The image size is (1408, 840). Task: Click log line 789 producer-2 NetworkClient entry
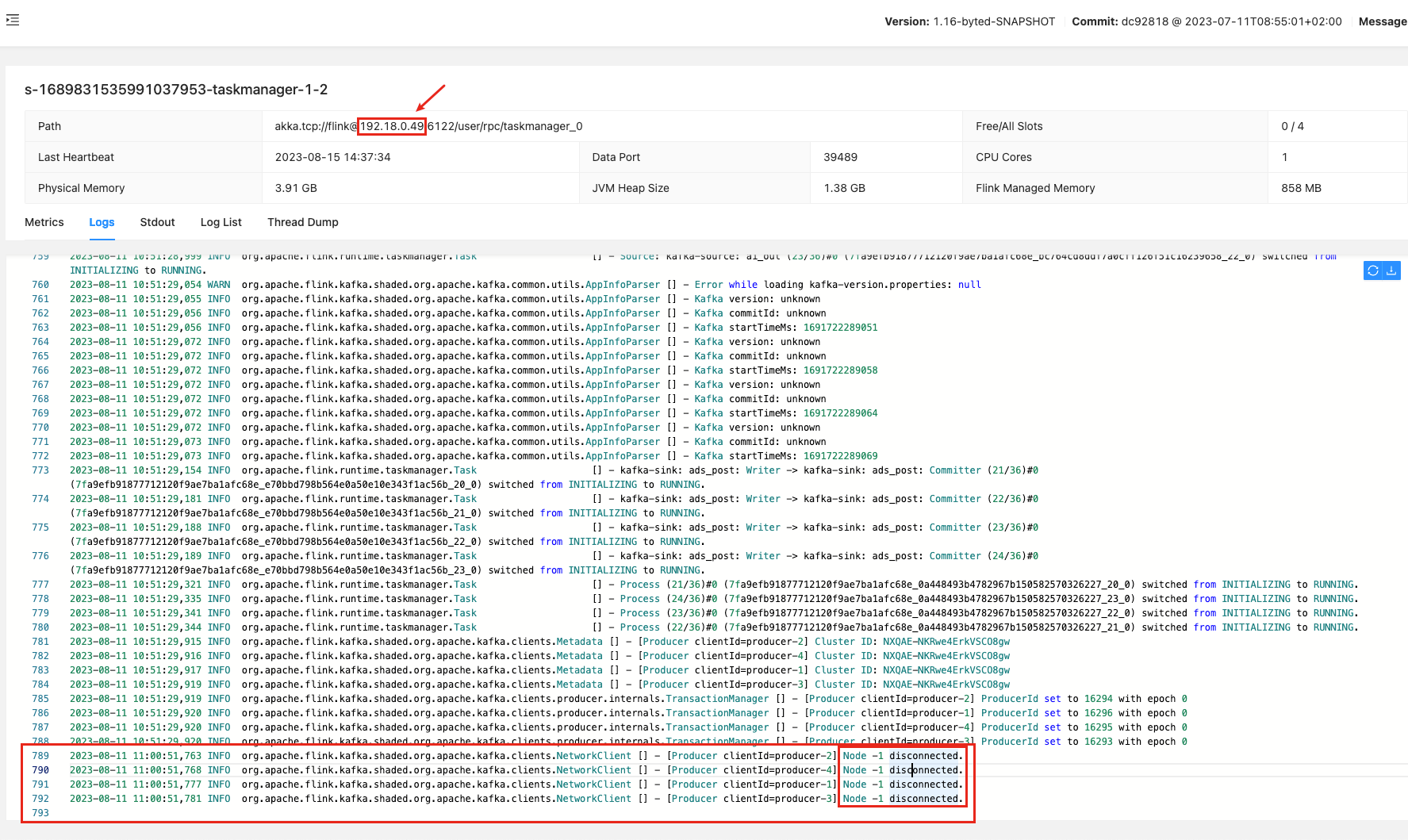click(x=516, y=756)
